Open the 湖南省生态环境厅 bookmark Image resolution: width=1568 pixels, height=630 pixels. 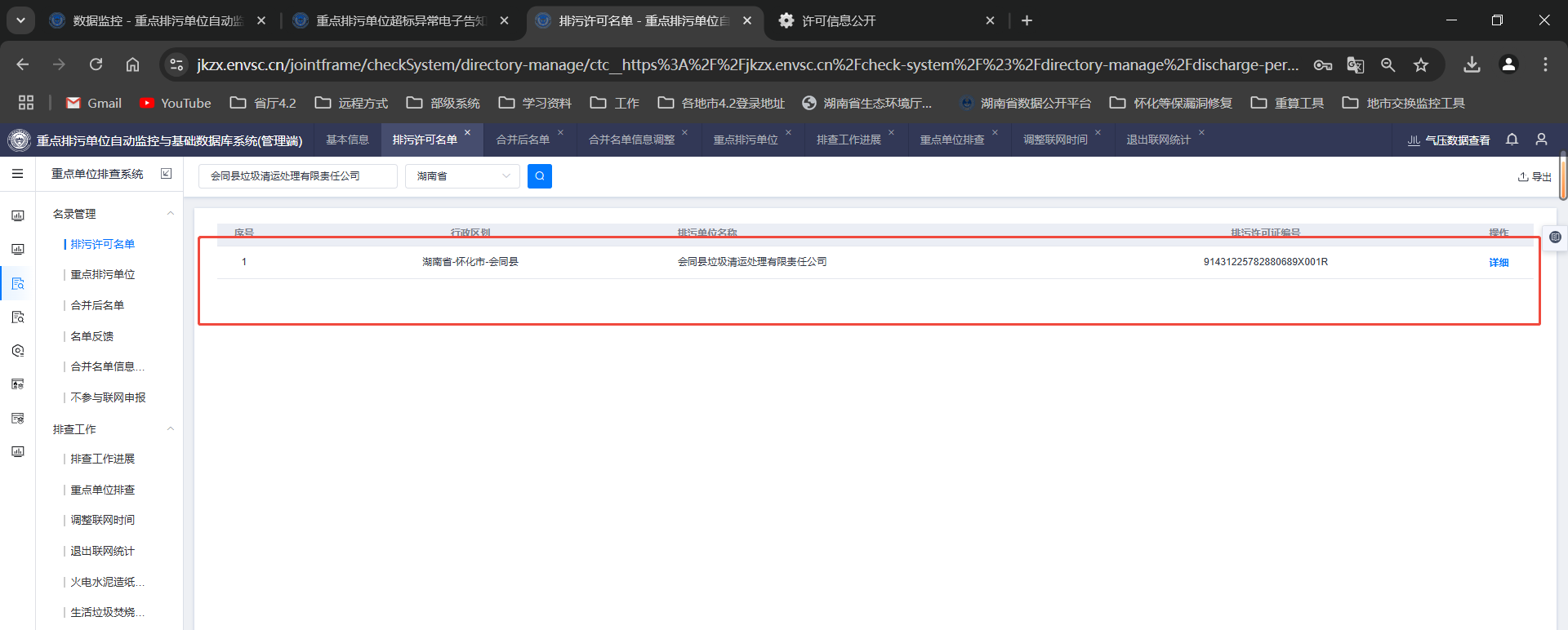coord(867,103)
